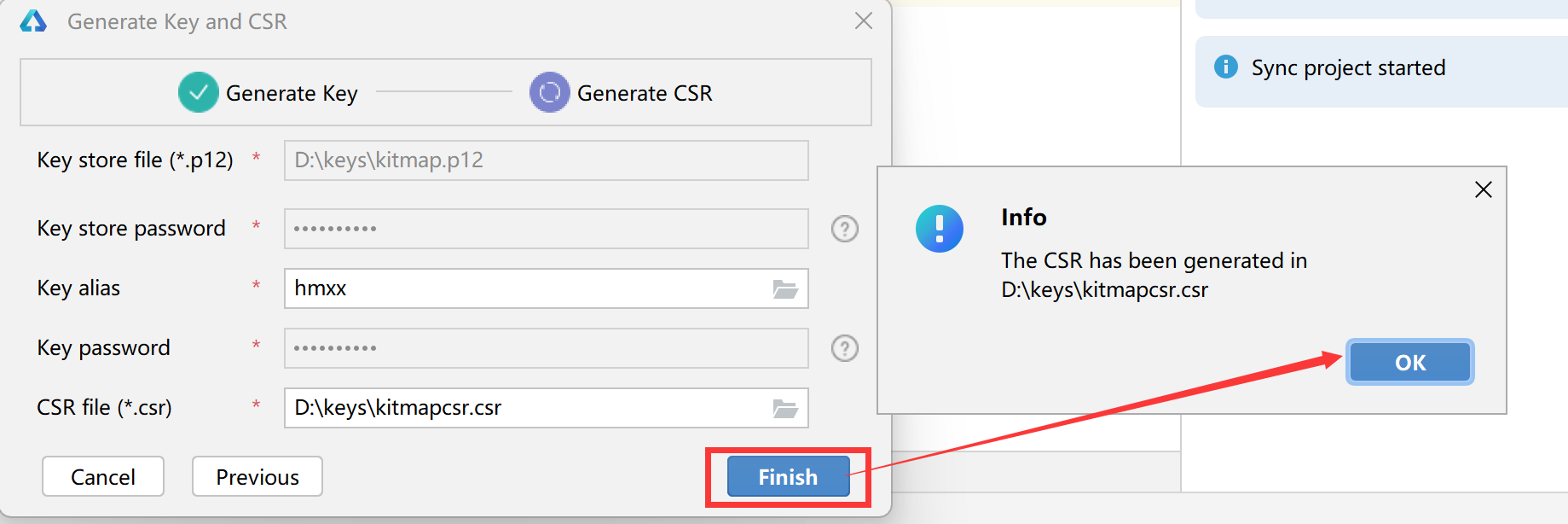Browse for CSR file location
The width and height of the screenshot is (1568, 524).
coord(785,409)
